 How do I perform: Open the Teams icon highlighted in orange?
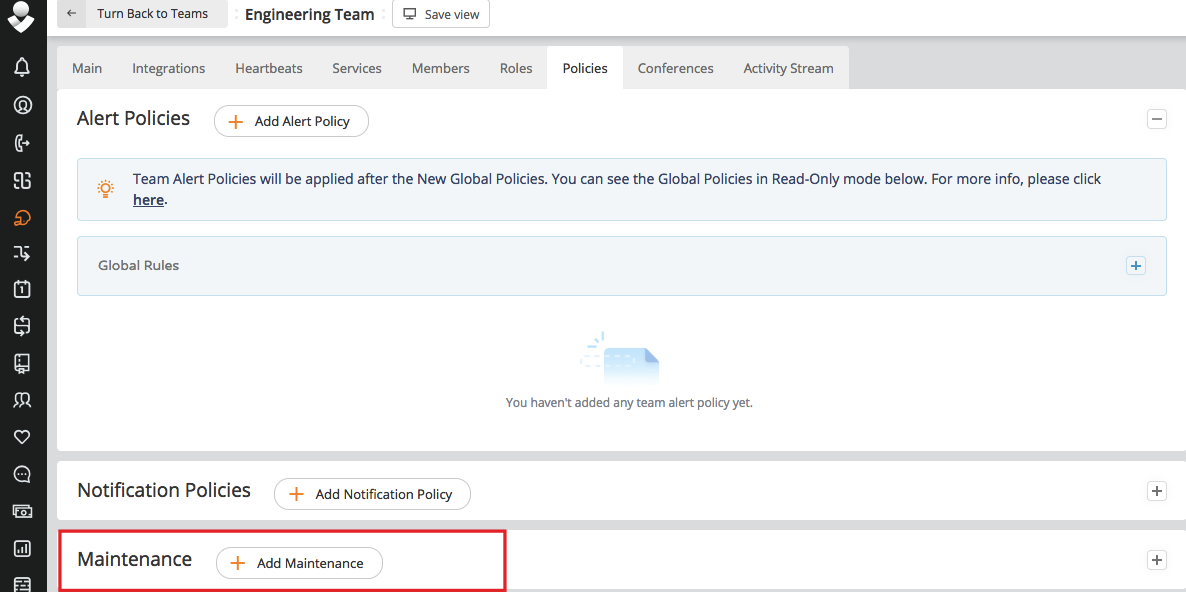click(22, 218)
